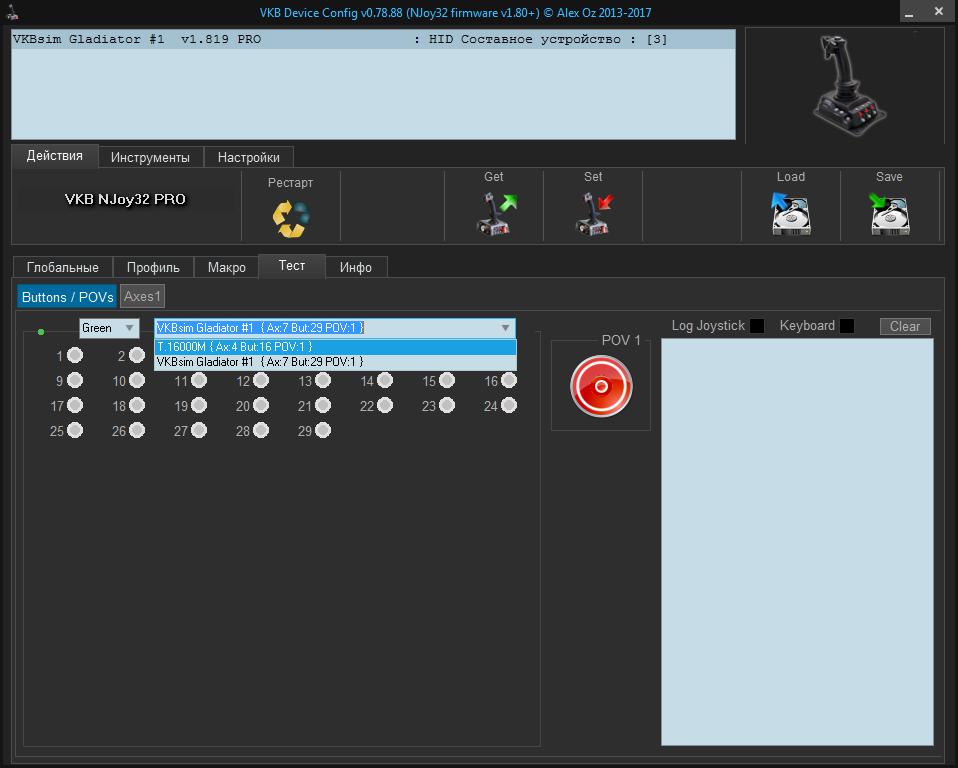Click button indicator number 21
Screen dimensions: 958x768
coord(323,405)
